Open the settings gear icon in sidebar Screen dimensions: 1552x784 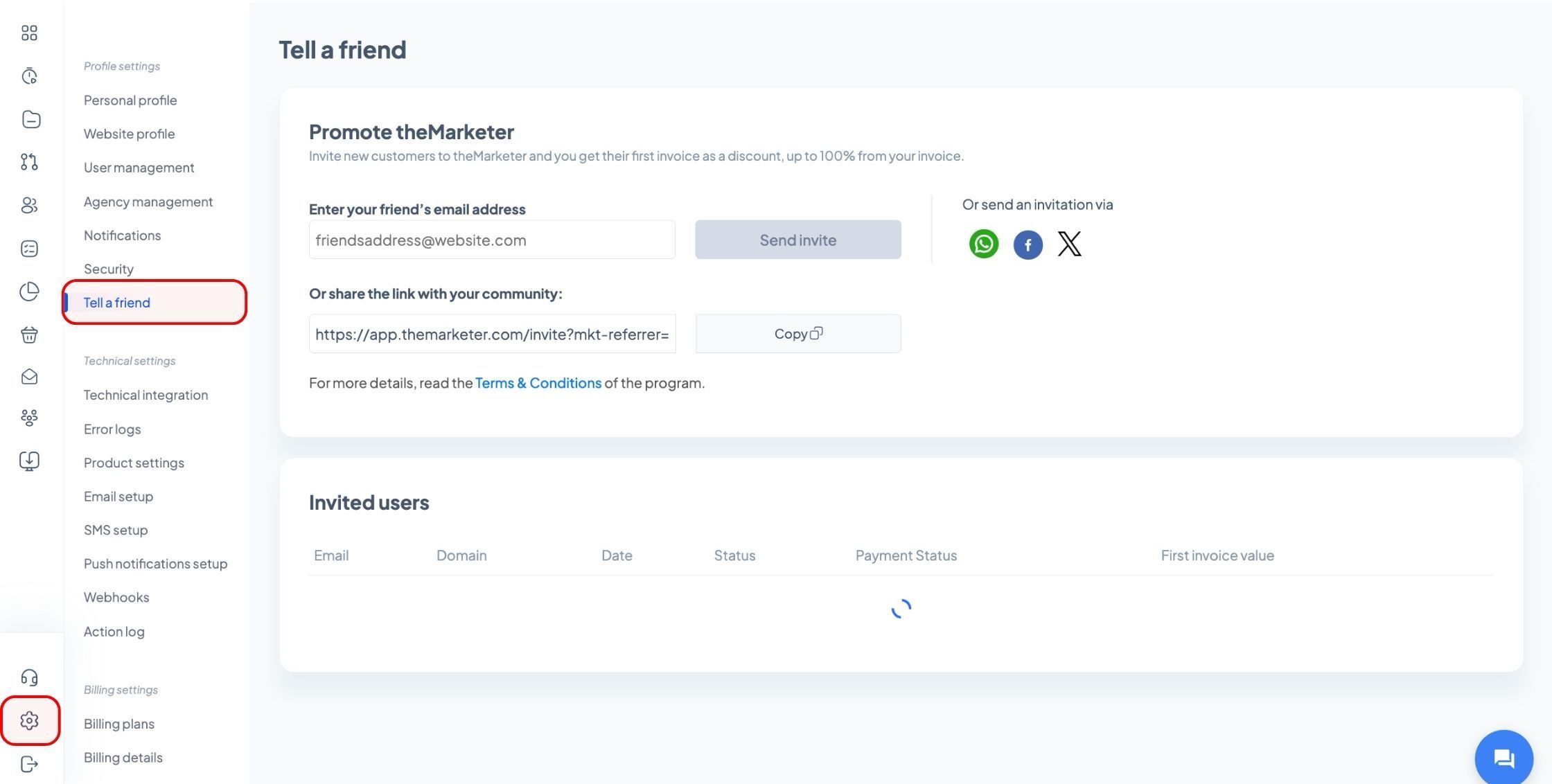tap(29, 720)
